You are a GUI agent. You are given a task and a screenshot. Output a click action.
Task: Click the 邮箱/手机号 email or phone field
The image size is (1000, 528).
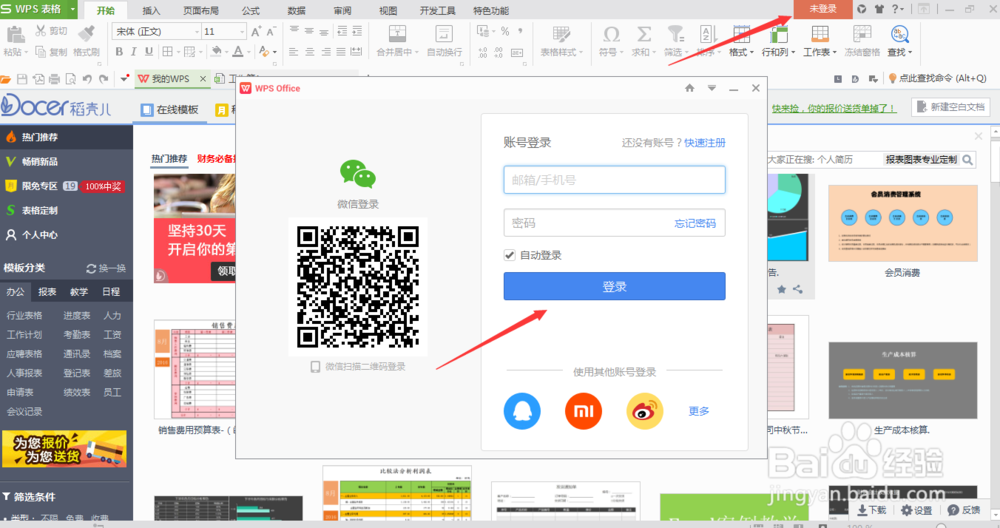[x=614, y=180]
